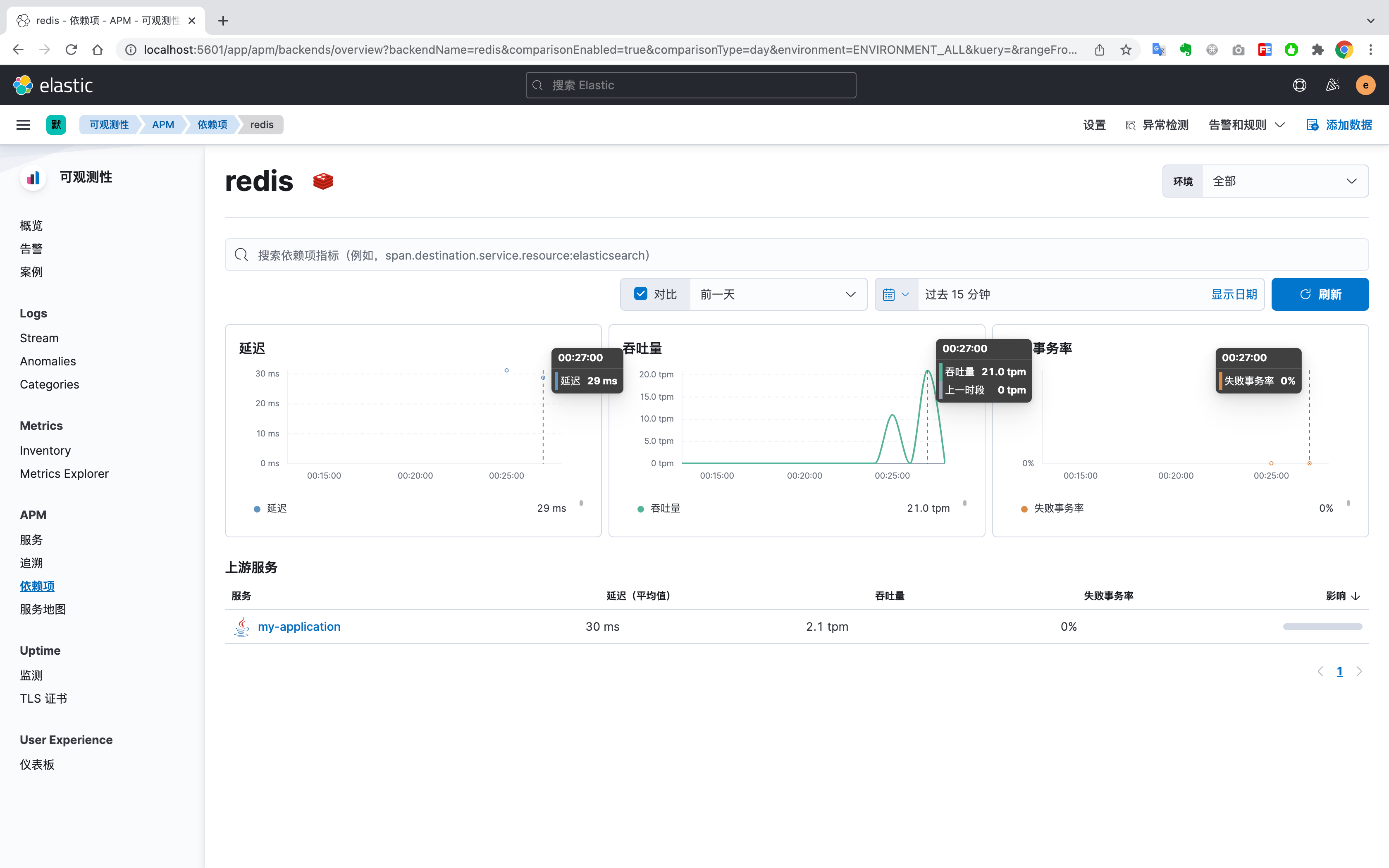Open the default space avatar selector
The height and width of the screenshot is (868, 1389).
pos(56,124)
